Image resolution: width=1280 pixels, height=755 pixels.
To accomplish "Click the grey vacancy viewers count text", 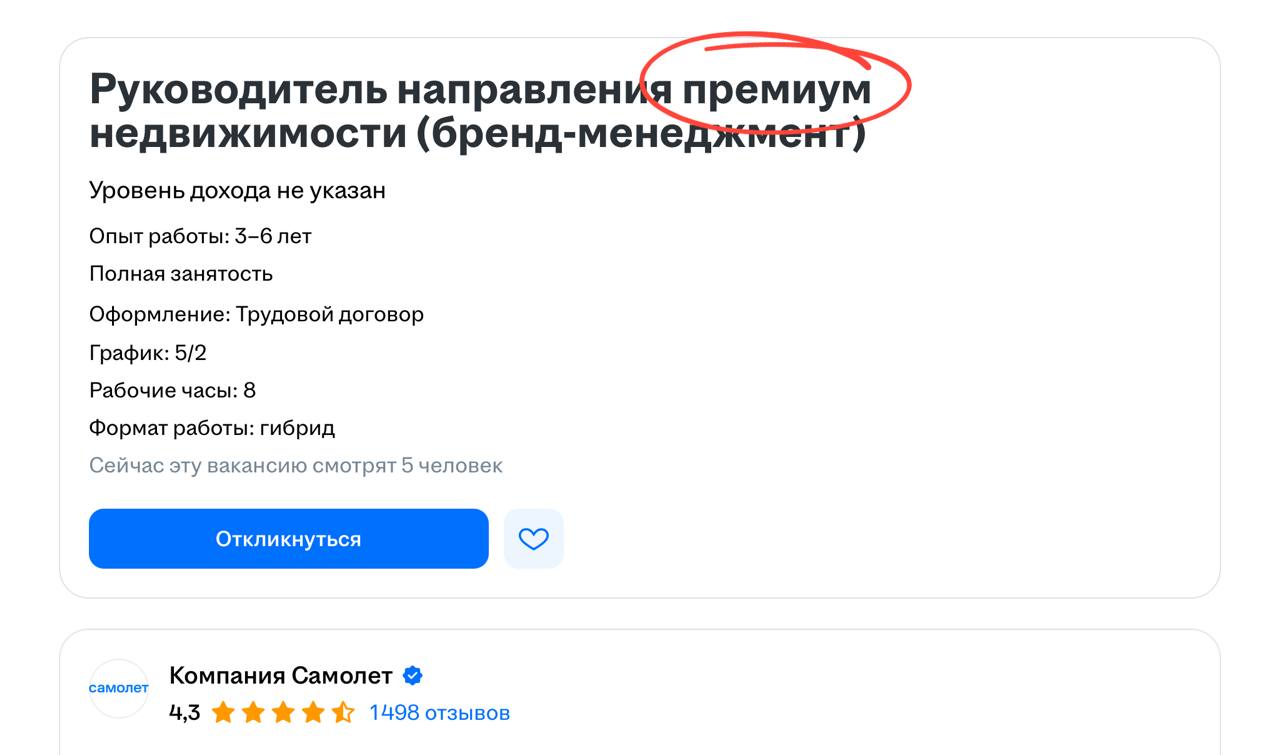I will (x=296, y=466).
